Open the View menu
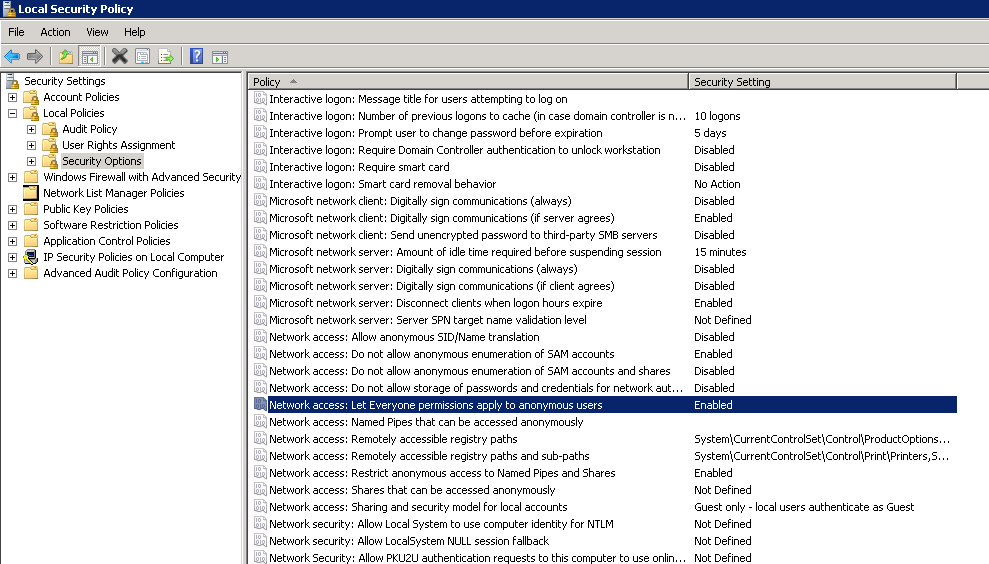Image resolution: width=989 pixels, height=564 pixels. tap(97, 32)
